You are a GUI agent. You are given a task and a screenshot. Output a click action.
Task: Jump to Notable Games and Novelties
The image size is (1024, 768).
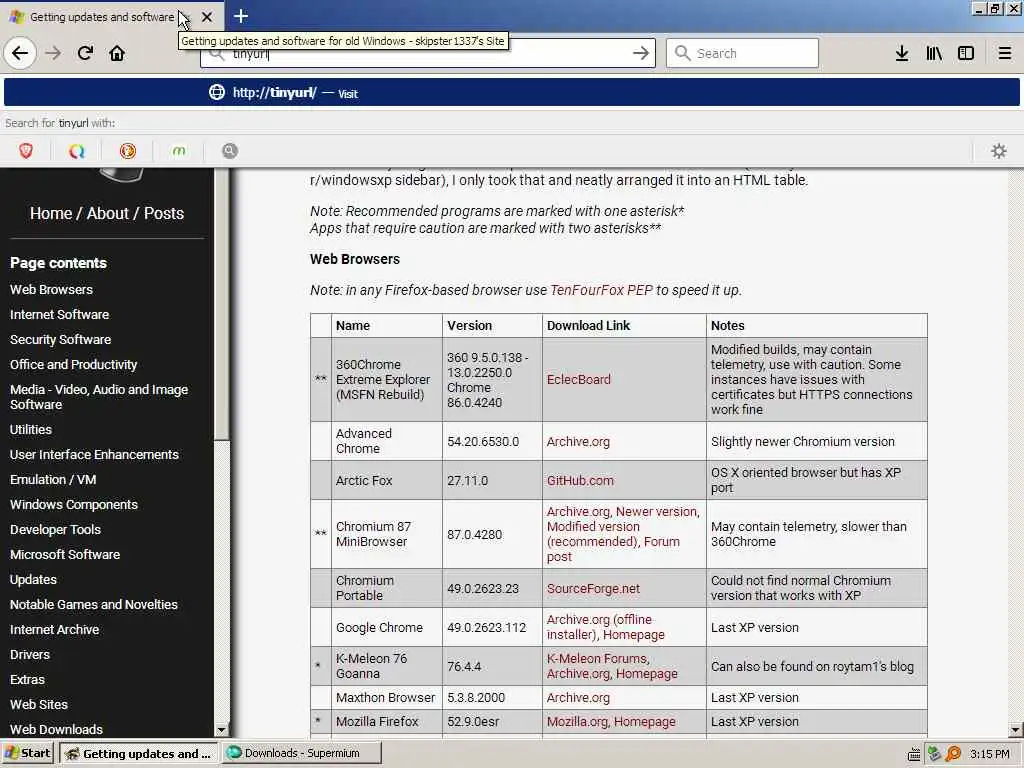pos(94,605)
